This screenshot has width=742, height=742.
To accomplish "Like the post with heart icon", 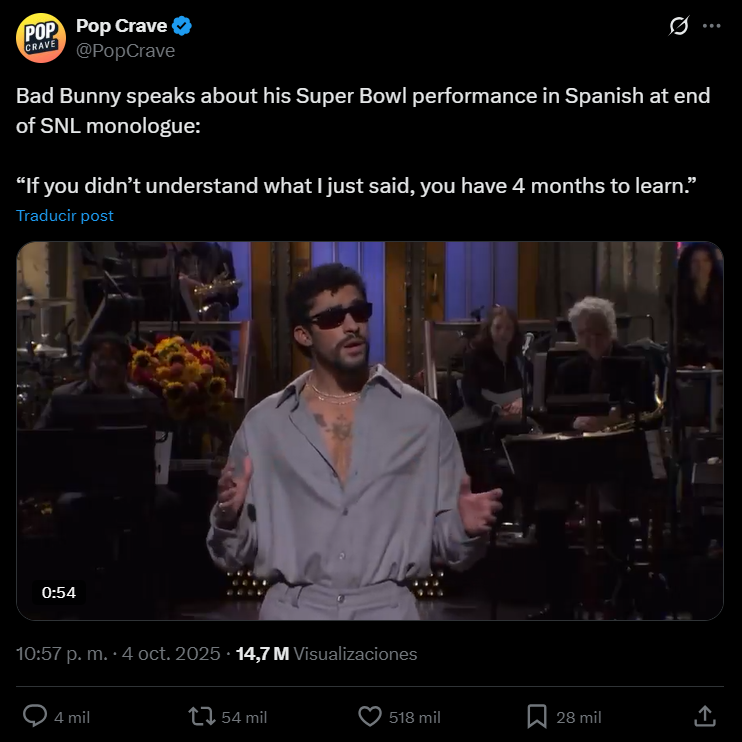I will coord(370,716).
